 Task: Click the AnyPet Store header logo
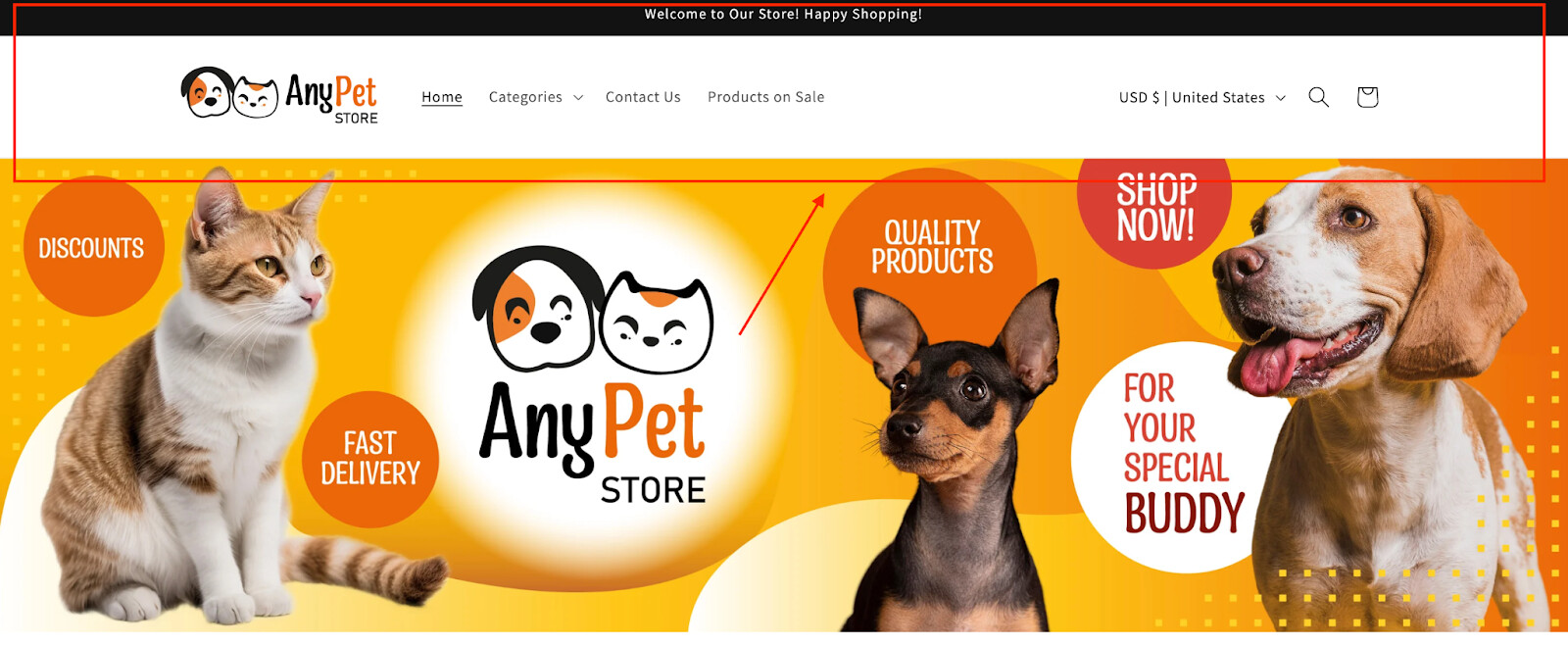tap(279, 96)
